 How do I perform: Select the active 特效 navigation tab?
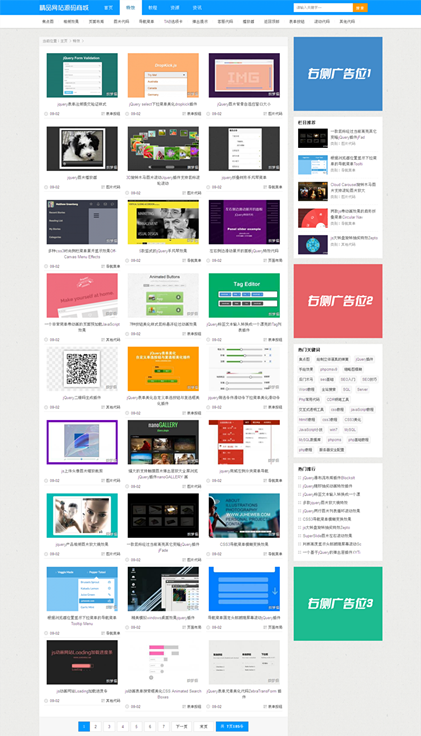point(130,8)
